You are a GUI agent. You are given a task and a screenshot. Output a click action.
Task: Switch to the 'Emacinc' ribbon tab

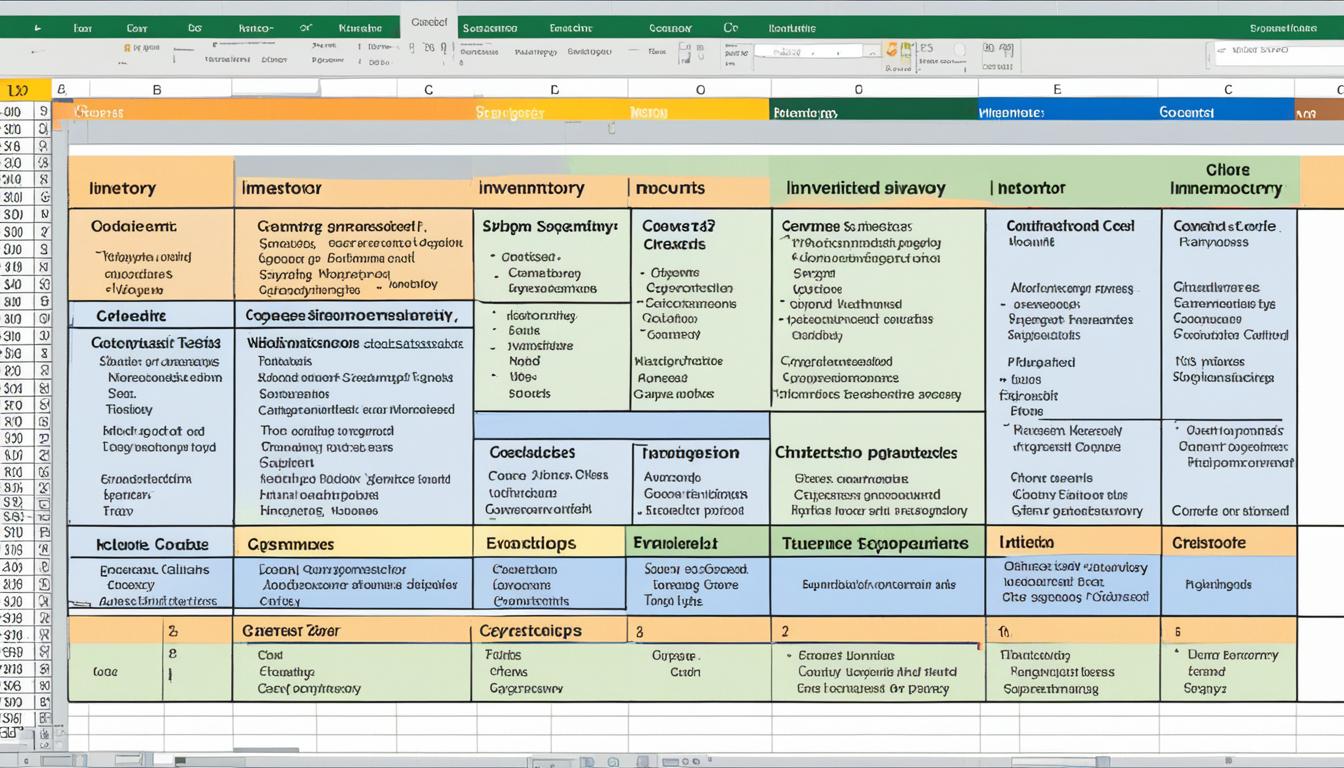tap(571, 28)
